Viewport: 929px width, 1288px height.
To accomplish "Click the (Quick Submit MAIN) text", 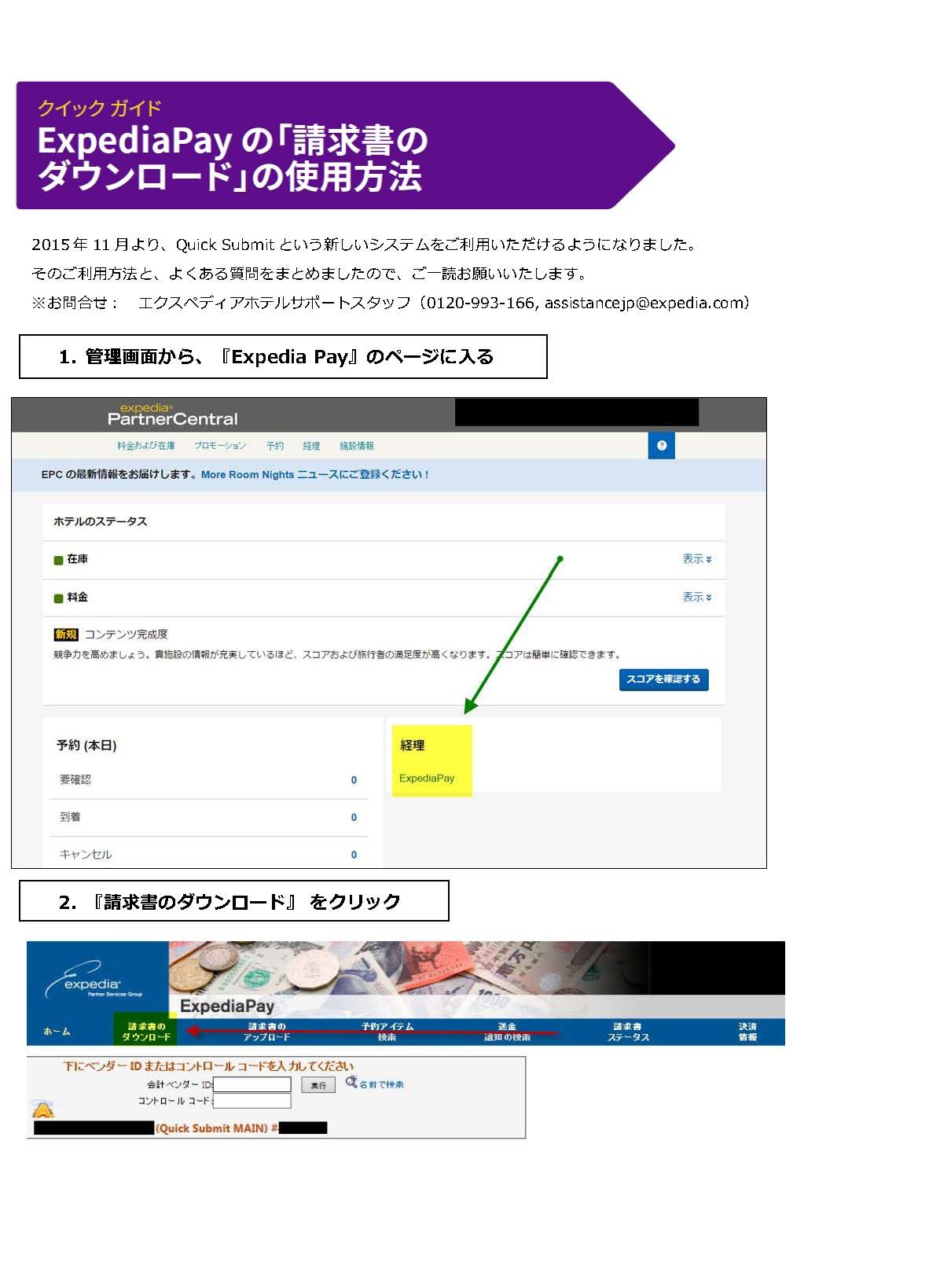I will point(212,1128).
